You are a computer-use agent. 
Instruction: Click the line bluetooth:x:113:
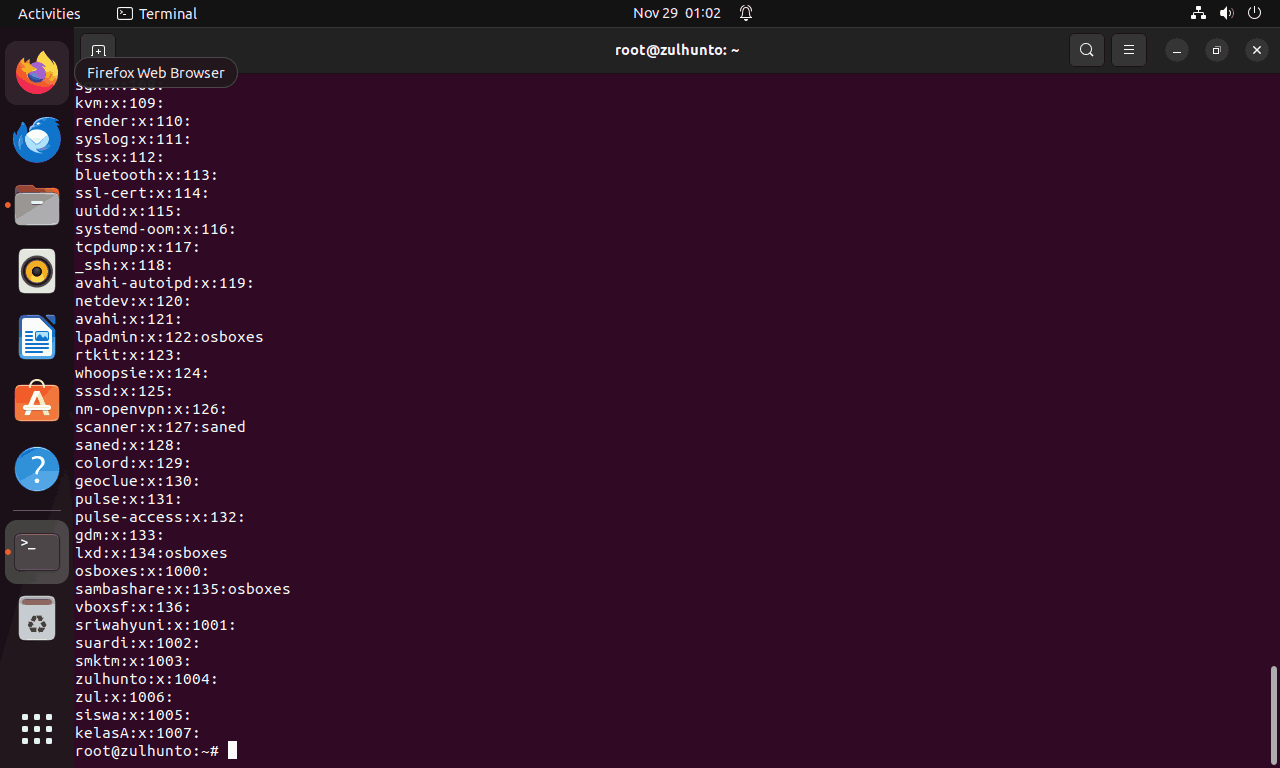147,175
